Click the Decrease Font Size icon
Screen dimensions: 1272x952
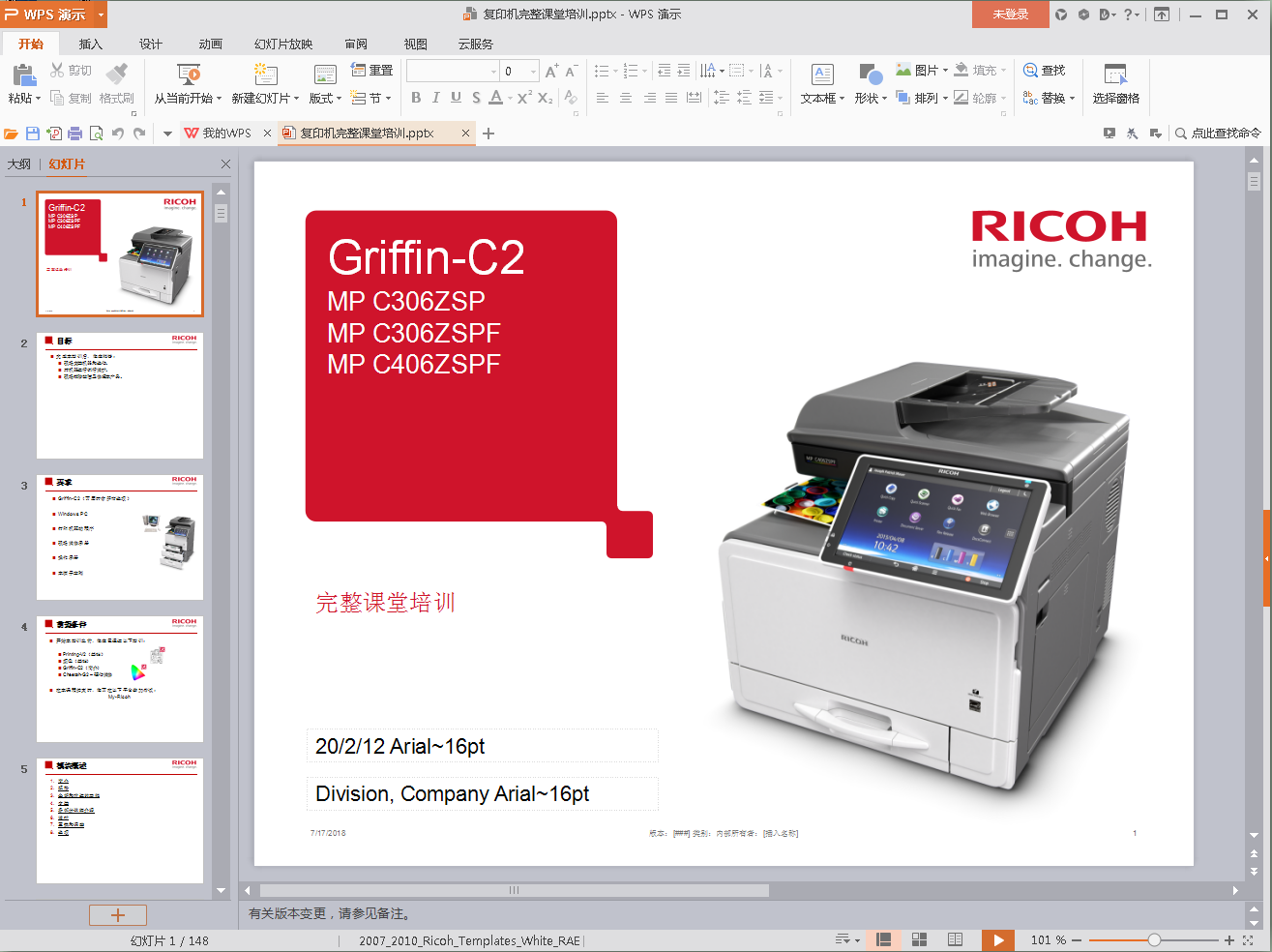[571, 71]
